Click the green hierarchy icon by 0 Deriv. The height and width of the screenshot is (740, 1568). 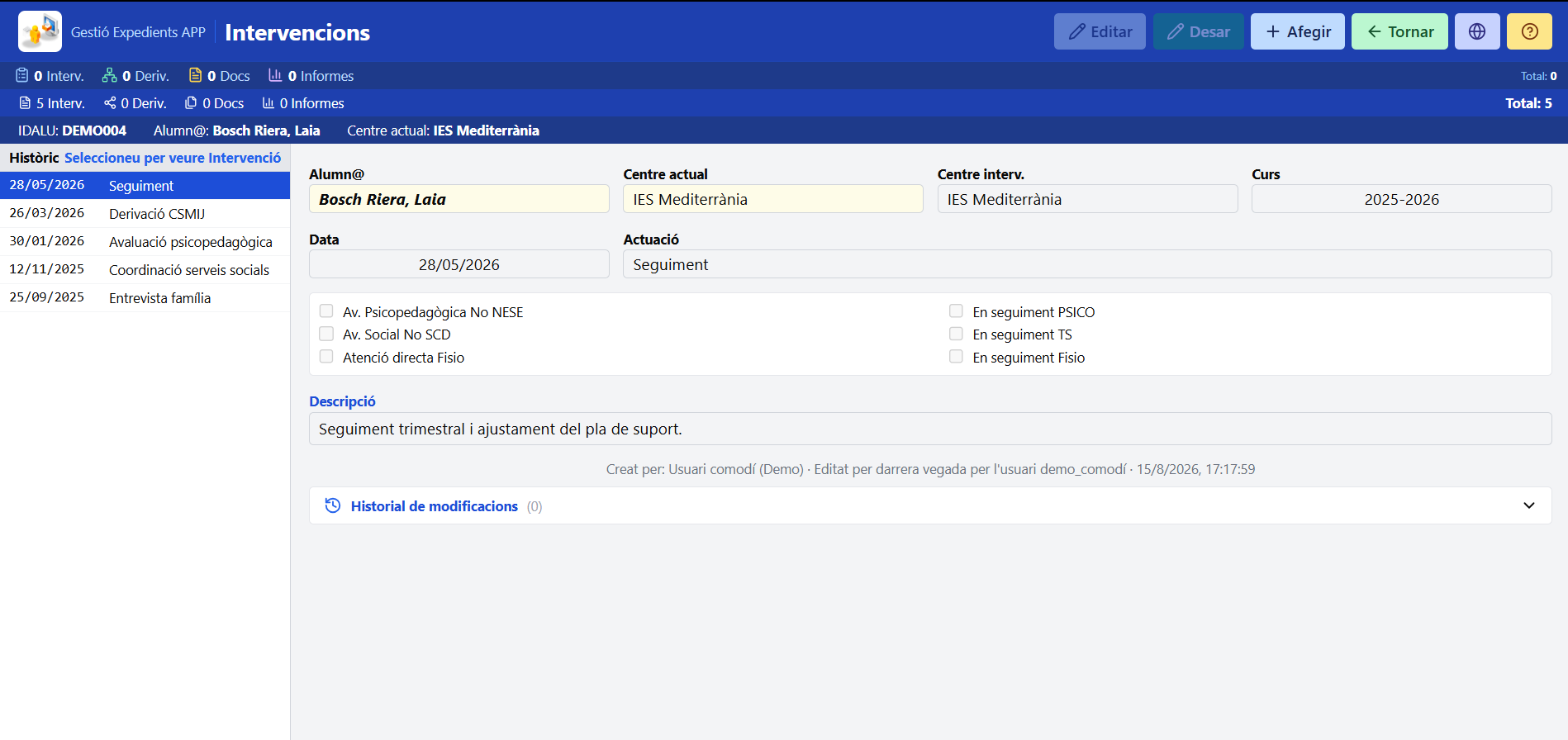point(109,75)
